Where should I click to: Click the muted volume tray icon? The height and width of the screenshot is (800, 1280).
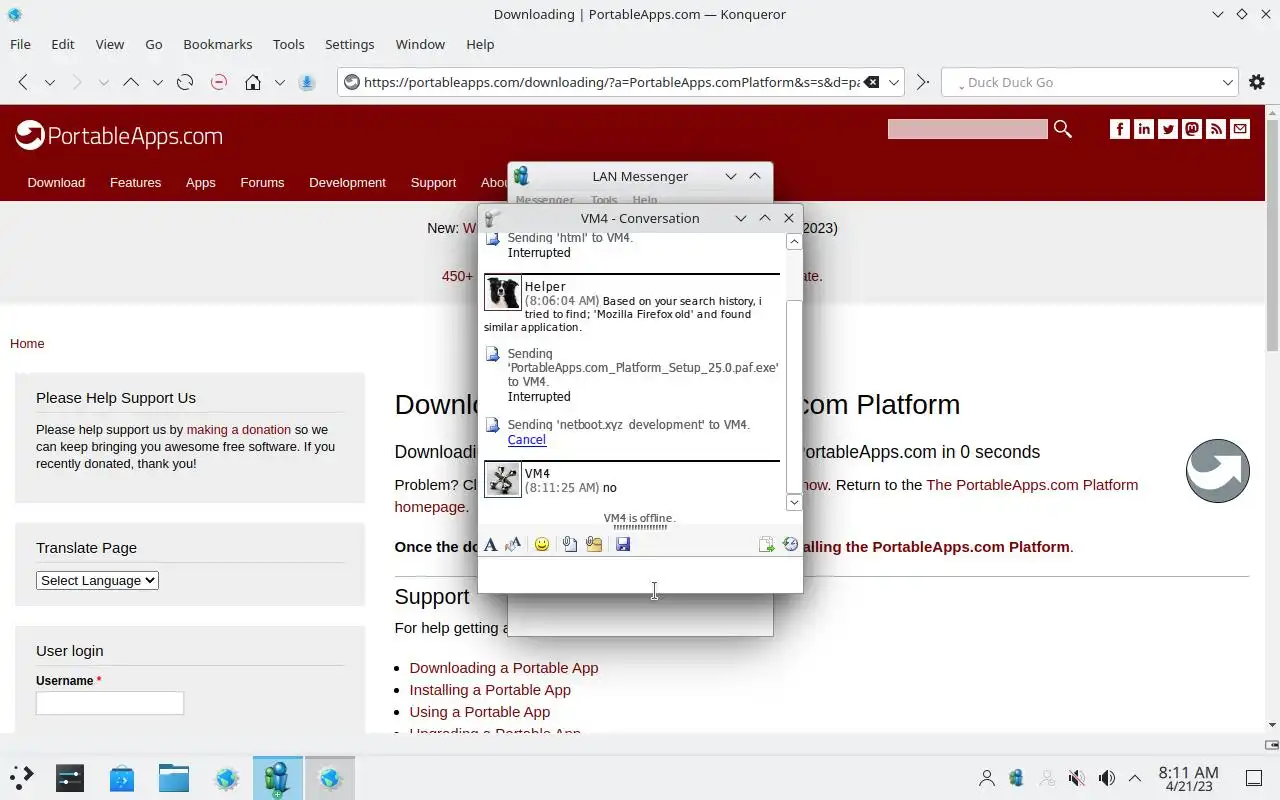tap(1076, 778)
